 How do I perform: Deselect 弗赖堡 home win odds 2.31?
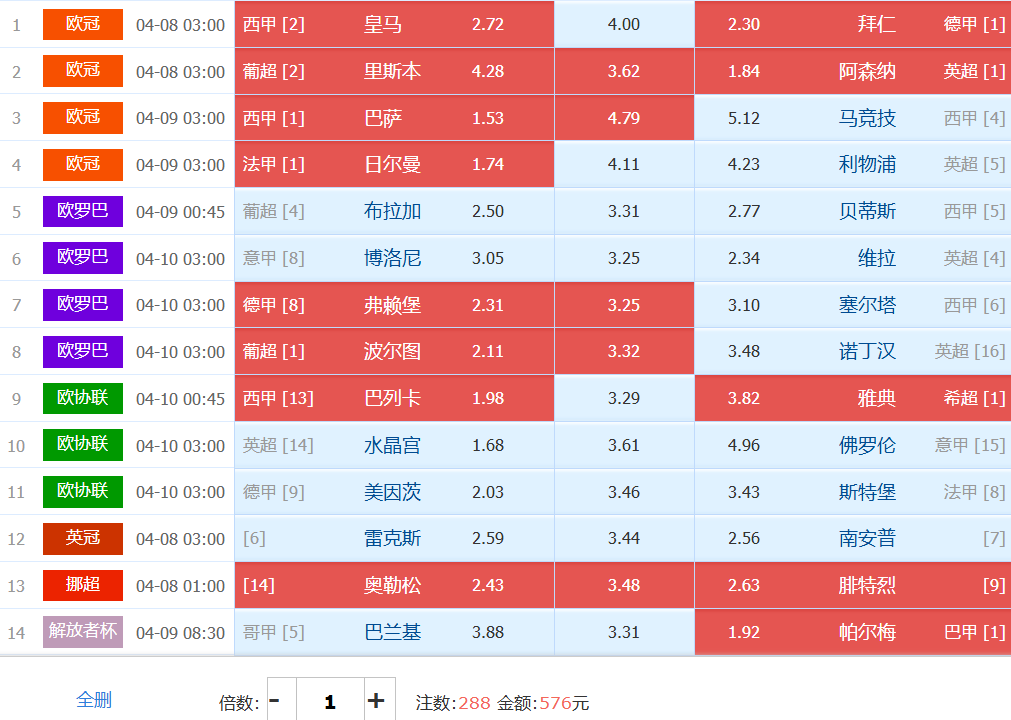394,305
